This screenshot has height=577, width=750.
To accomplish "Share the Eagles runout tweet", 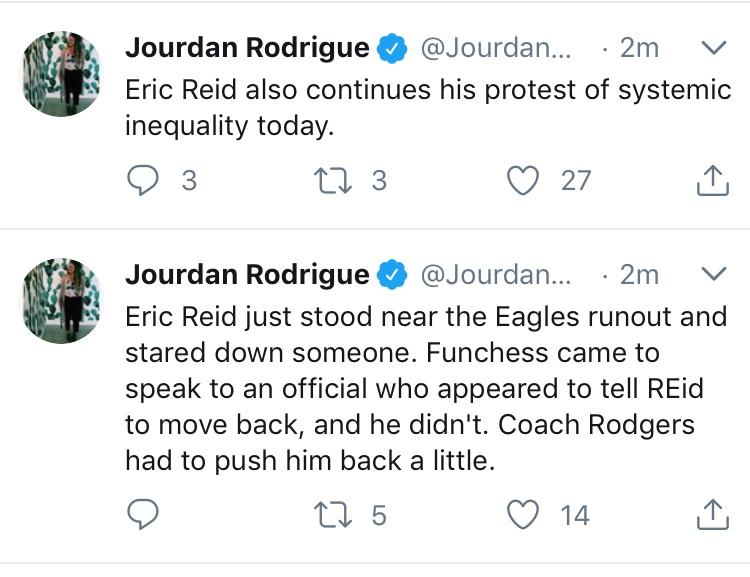I will (x=710, y=515).
